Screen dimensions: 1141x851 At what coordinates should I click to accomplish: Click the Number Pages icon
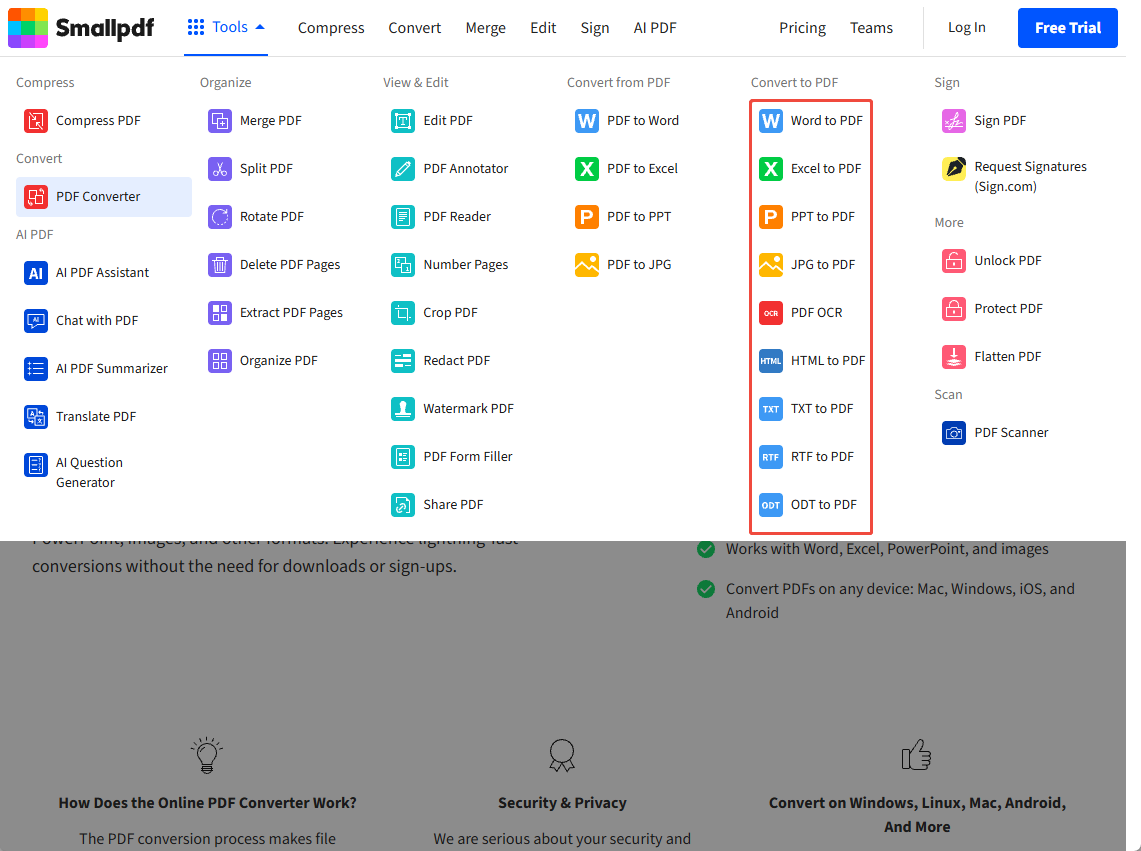(x=403, y=265)
